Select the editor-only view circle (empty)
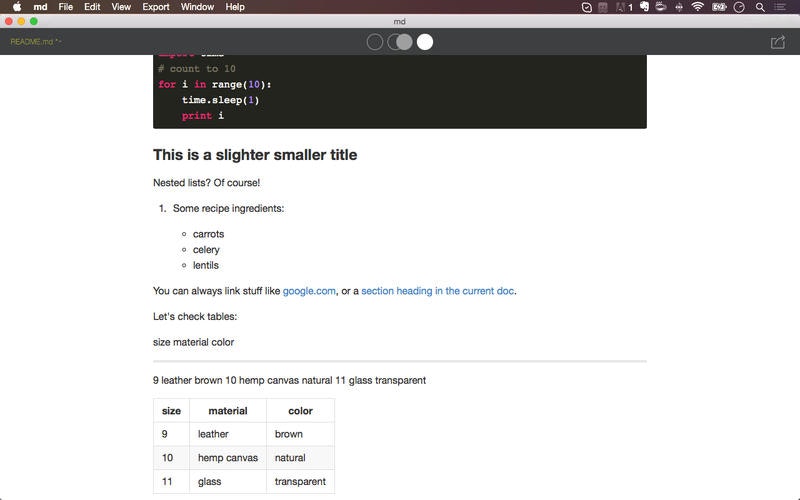The height and width of the screenshot is (500, 800). click(374, 42)
